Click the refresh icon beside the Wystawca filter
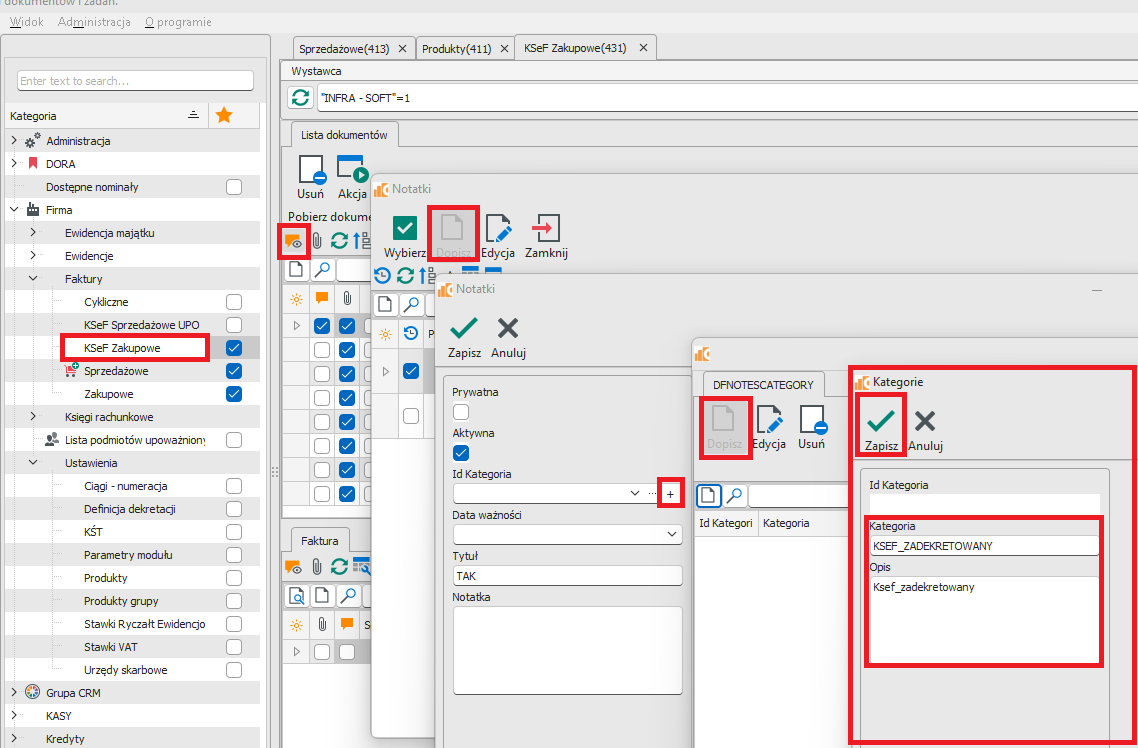This screenshot has height=748, width=1138. tap(300, 98)
